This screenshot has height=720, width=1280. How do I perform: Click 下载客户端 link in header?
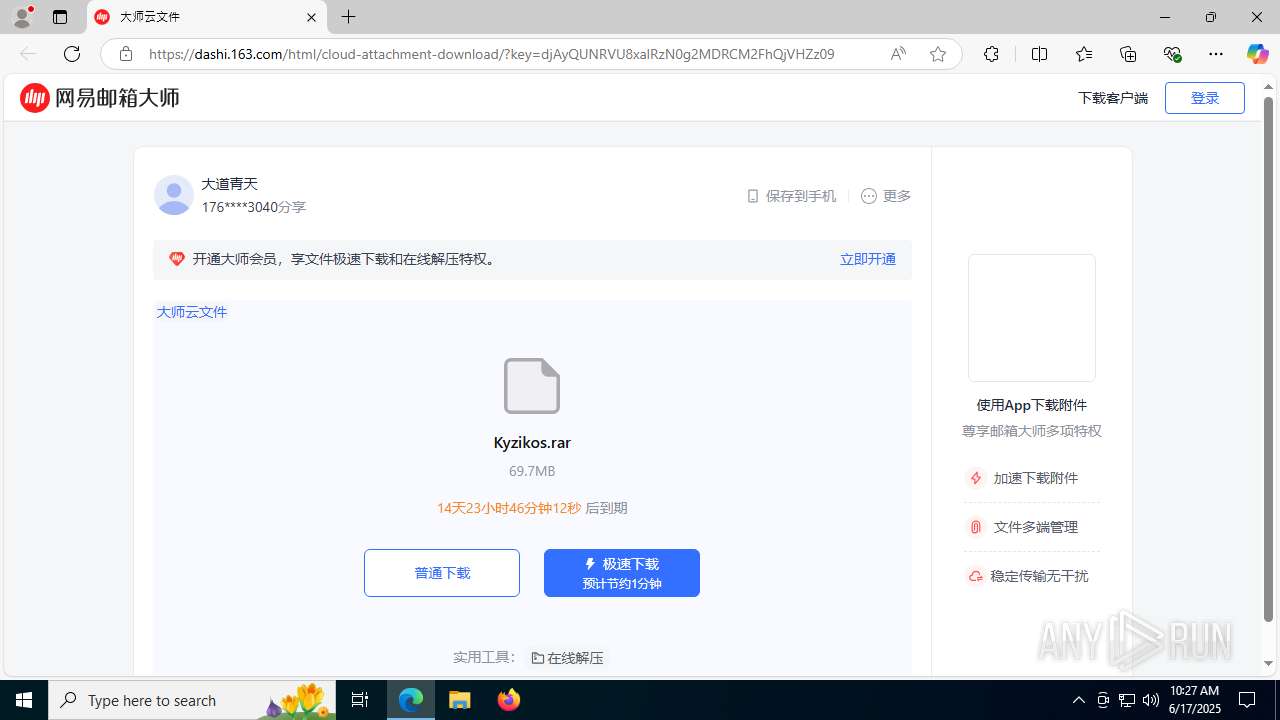[1113, 98]
